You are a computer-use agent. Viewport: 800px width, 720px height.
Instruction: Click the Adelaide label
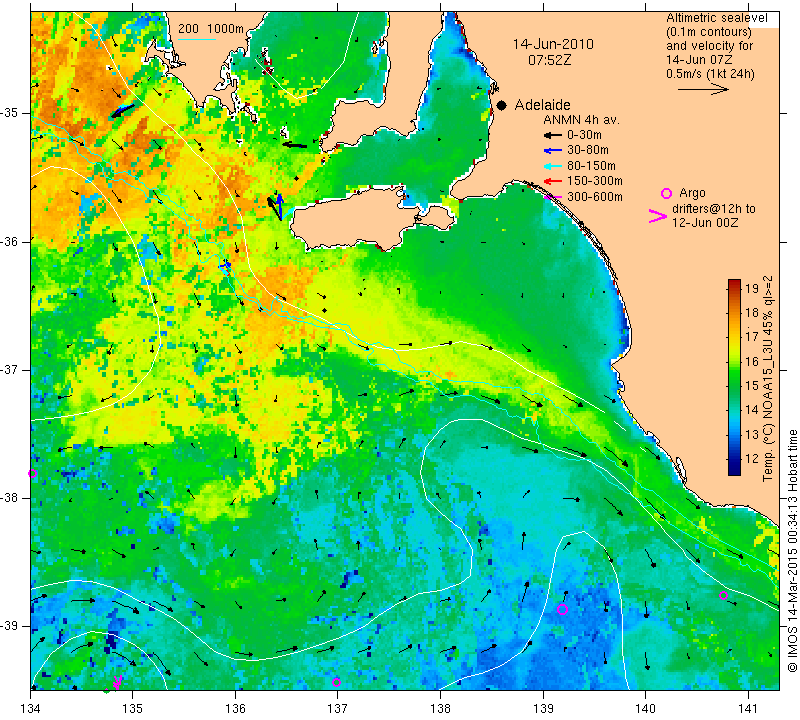tap(542, 105)
